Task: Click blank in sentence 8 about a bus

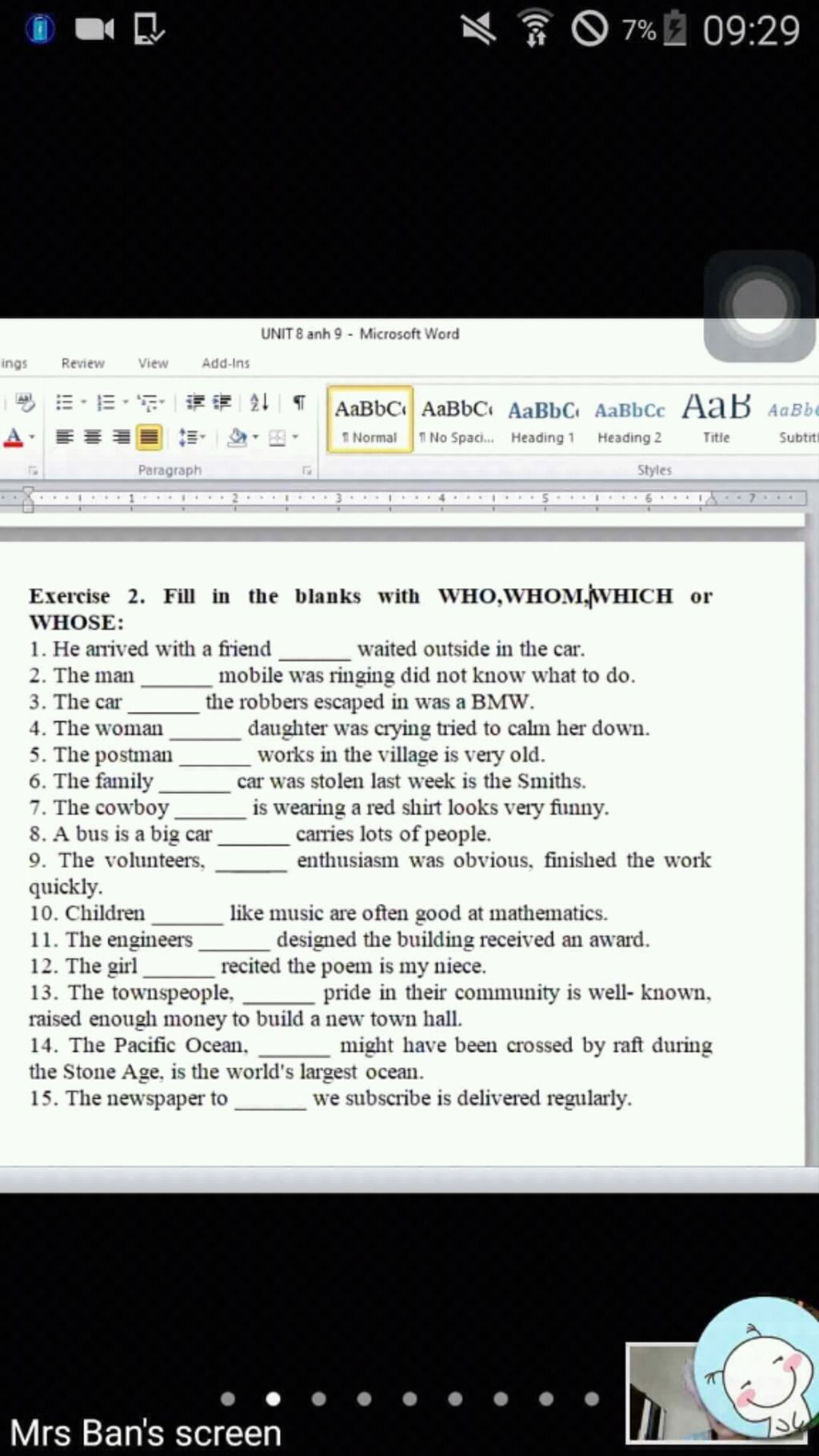Action: pos(254,835)
